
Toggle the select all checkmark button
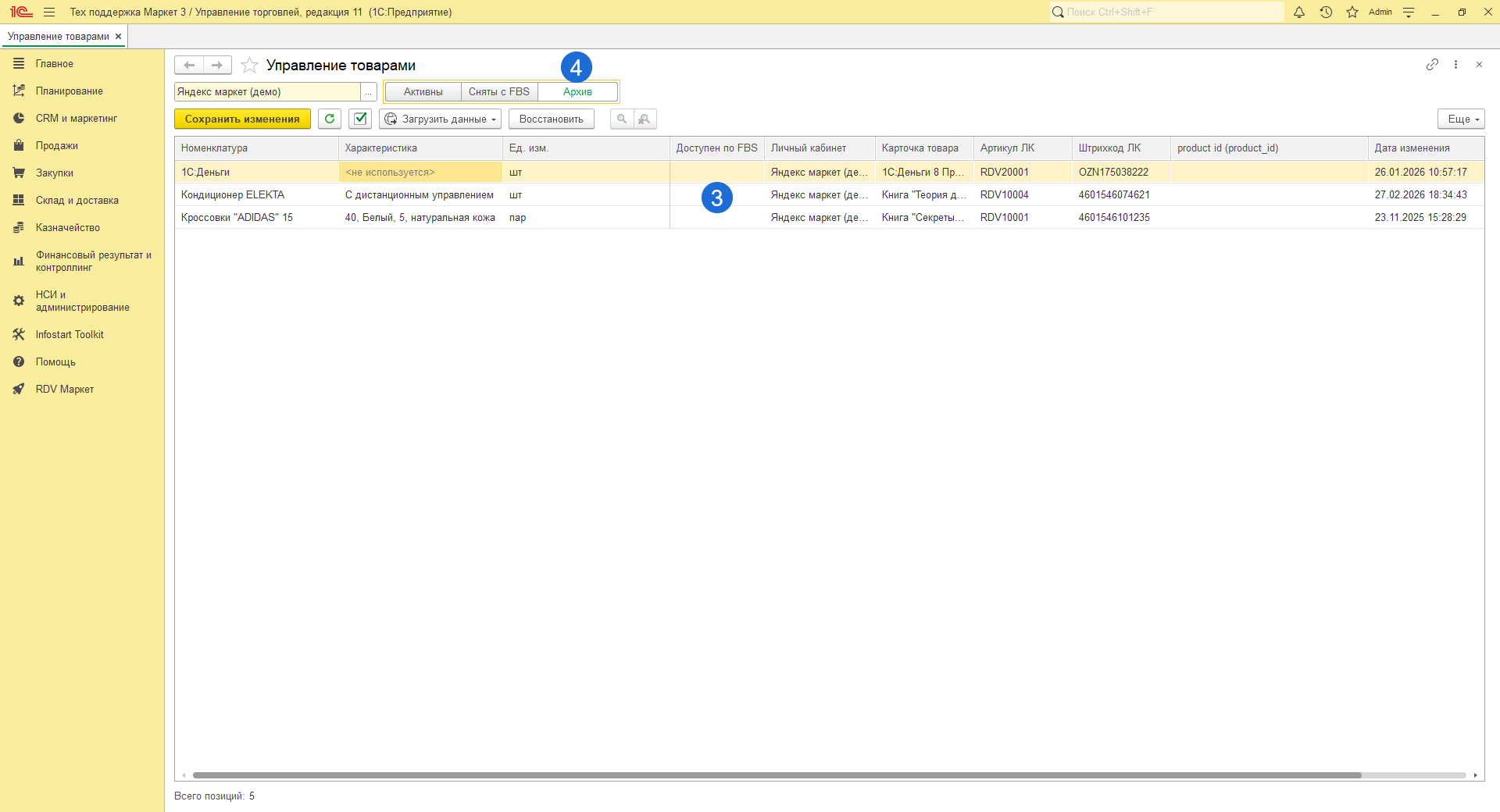tap(360, 119)
